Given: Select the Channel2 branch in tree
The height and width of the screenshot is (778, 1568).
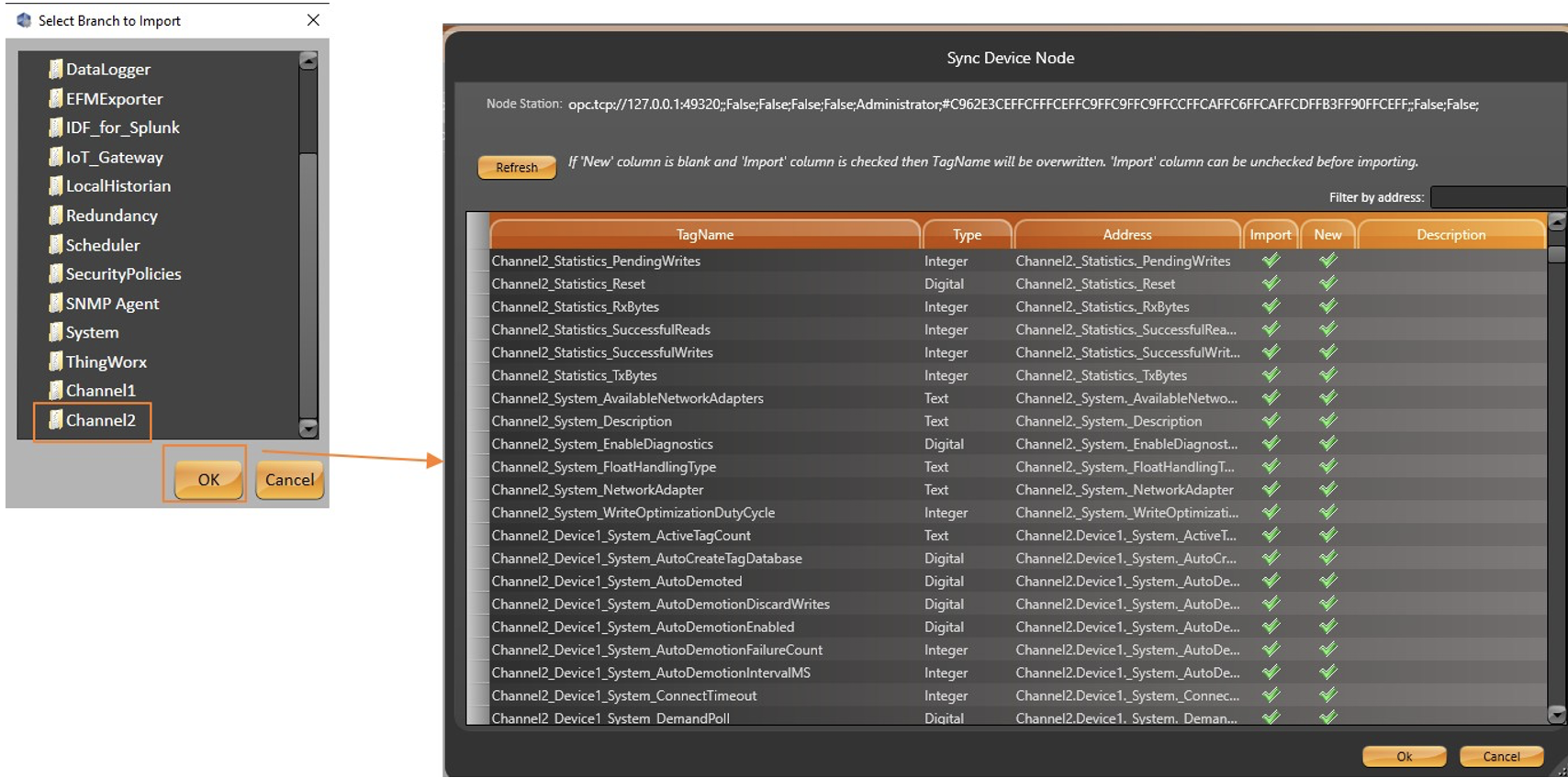Looking at the screenshot, I should (x=100, y=420).
